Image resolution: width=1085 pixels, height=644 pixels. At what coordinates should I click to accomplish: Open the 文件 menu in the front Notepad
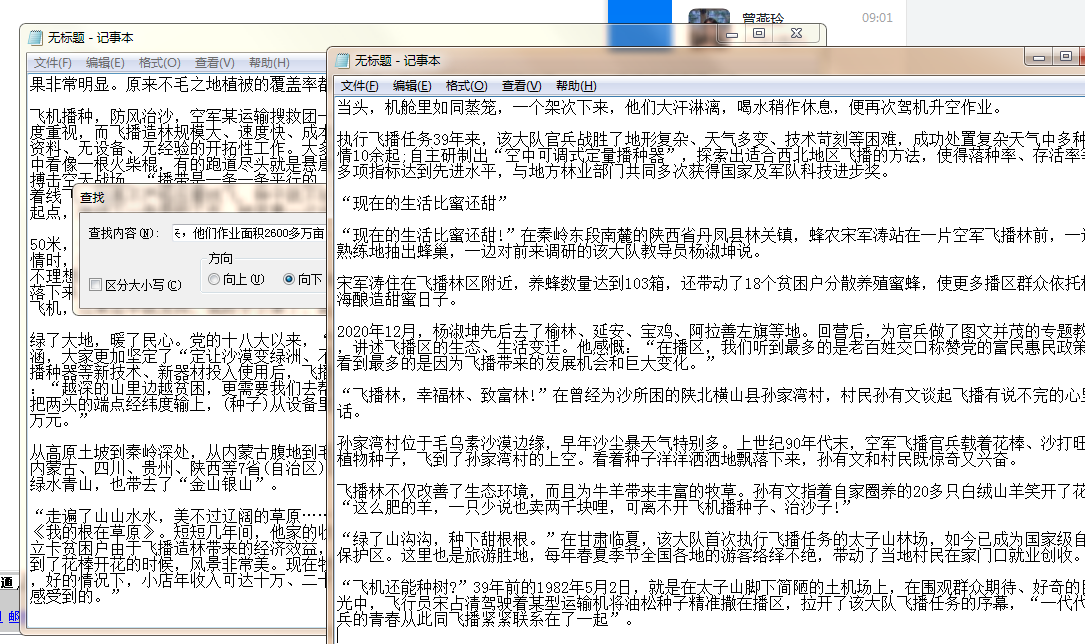click(359, 86)
